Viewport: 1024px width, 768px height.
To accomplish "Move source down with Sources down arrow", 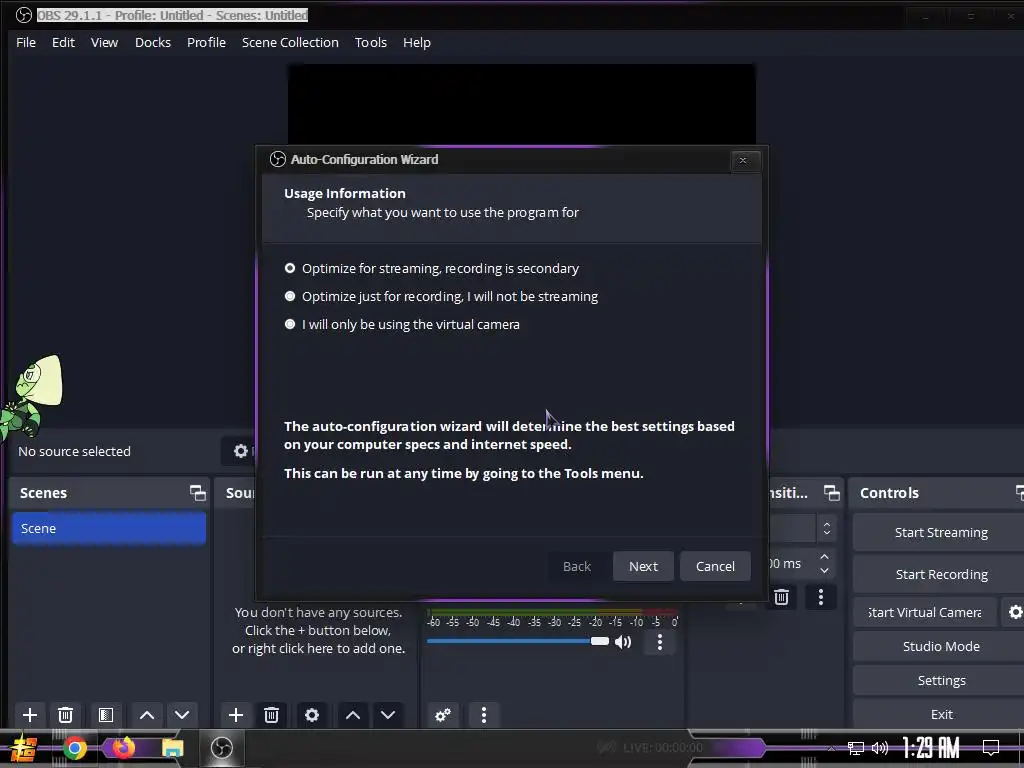I will click(x=388, y=714).
